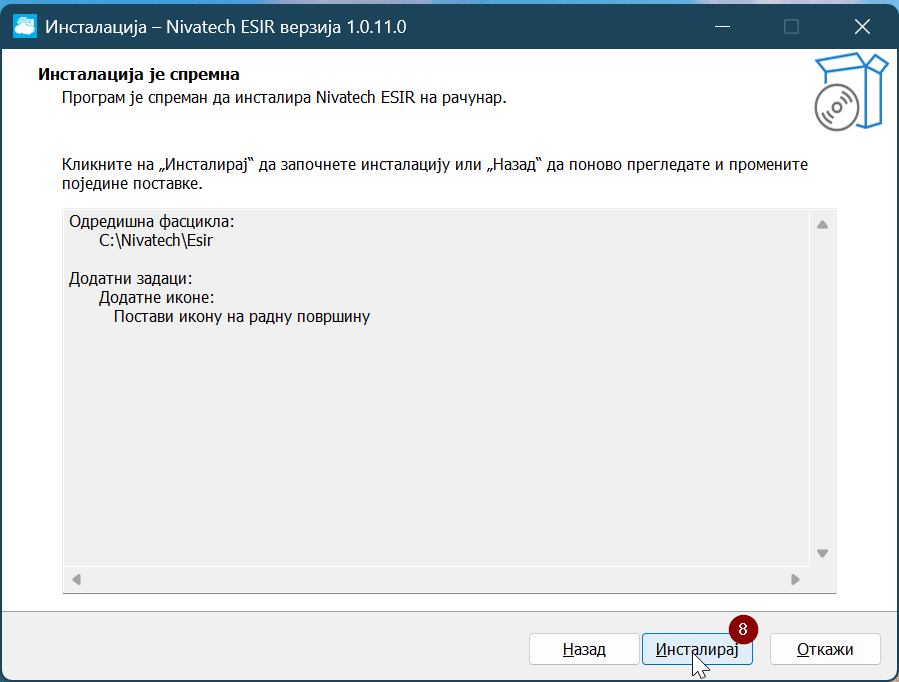899x682 pixels.
Task: Go back with the Назад button
Action: (x=584, y=649)
